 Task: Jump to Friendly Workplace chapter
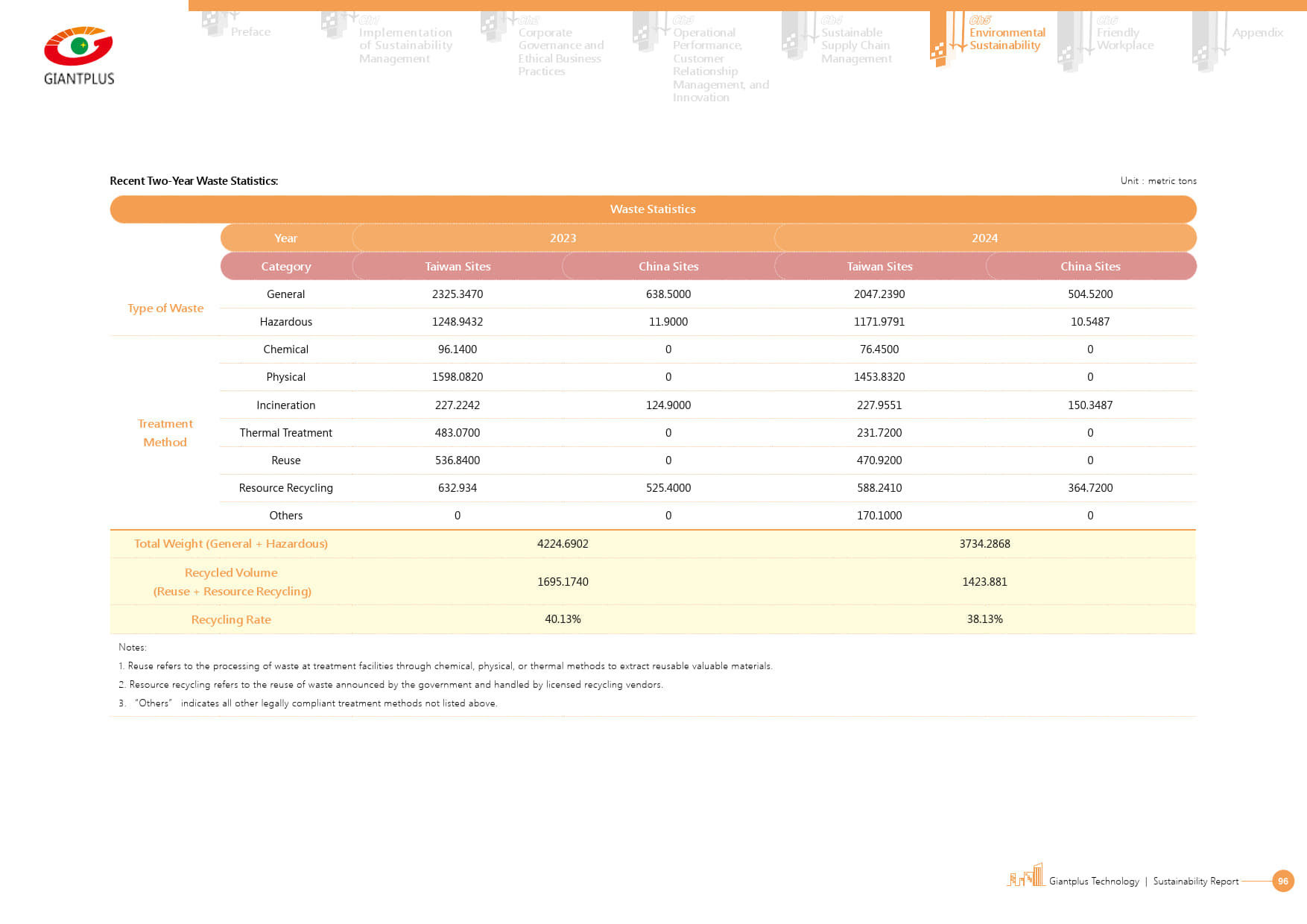click(x=1124, y=39)
